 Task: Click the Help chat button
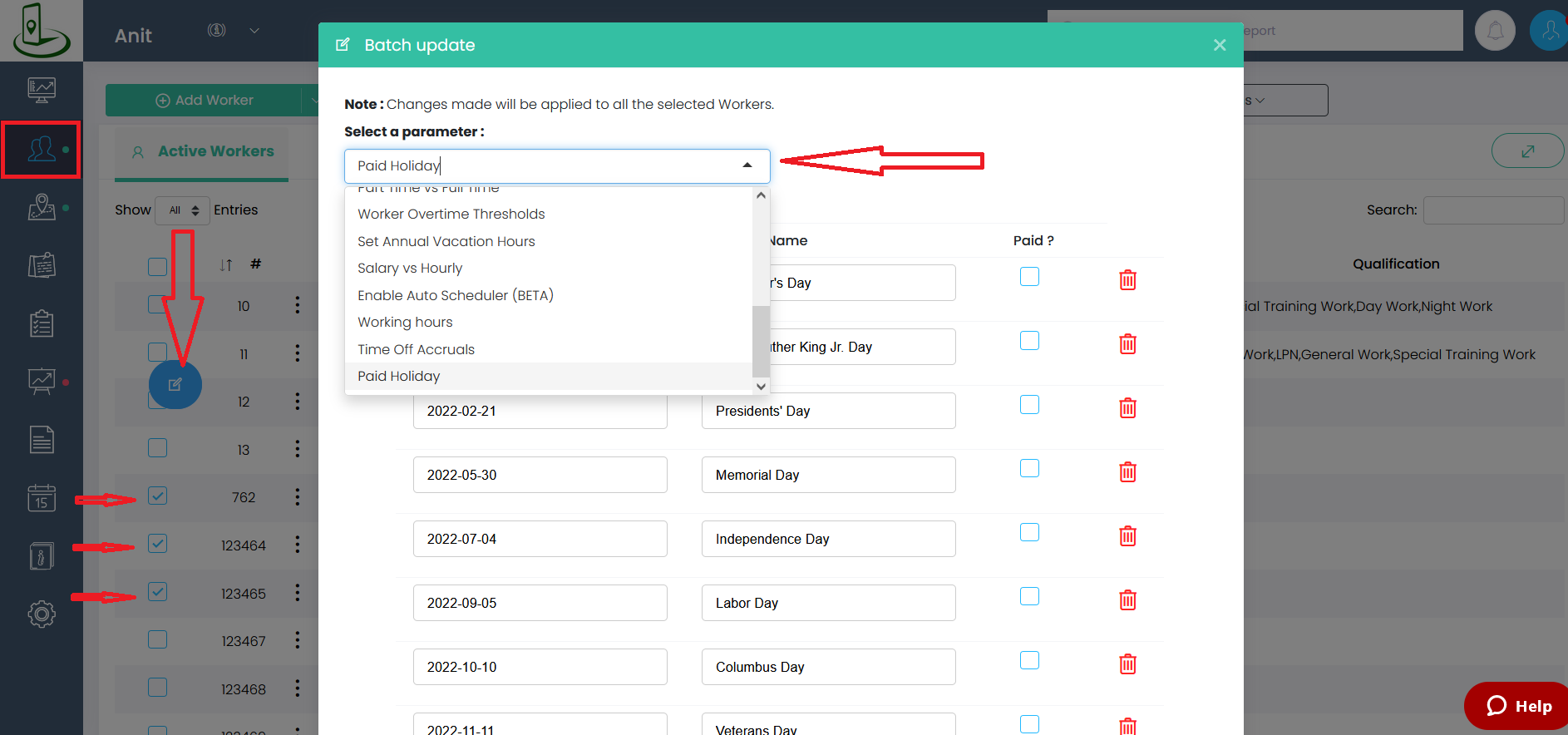tap(1518, 706)
